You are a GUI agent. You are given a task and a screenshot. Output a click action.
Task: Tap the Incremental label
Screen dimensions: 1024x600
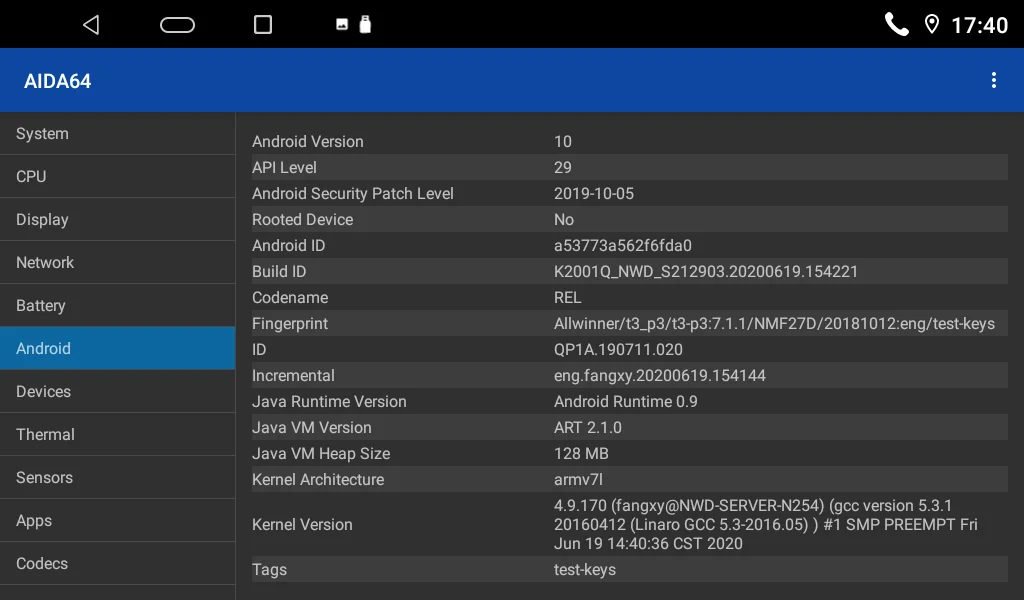tap(293, 375)
